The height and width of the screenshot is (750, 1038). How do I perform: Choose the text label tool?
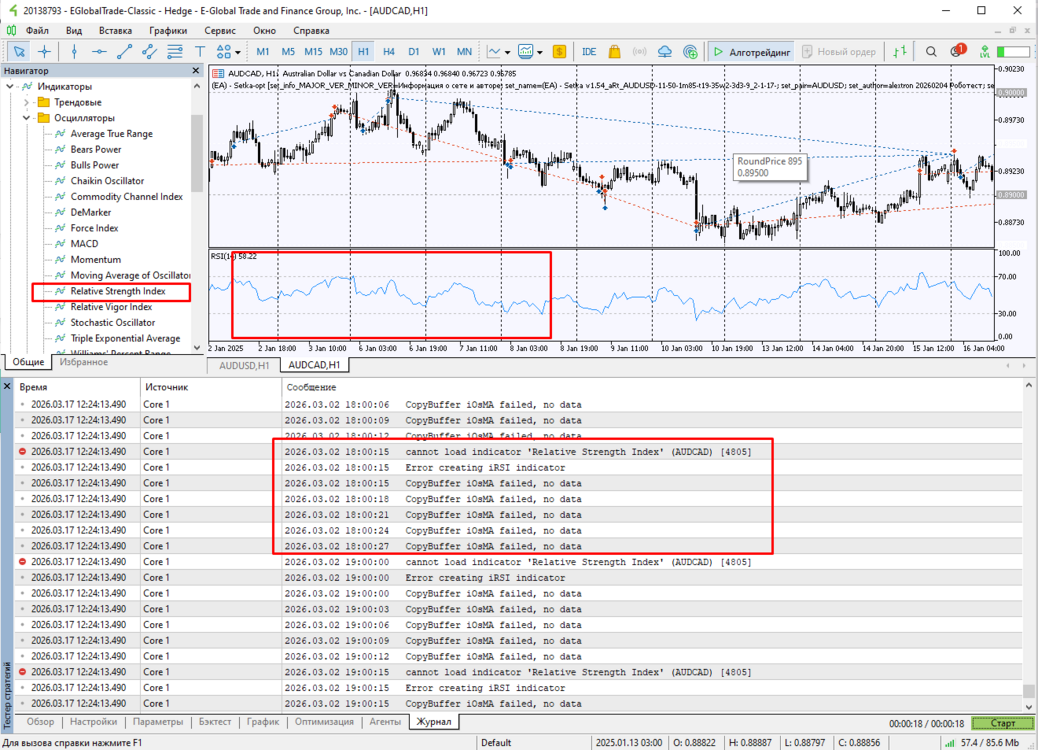click(200, 52)
